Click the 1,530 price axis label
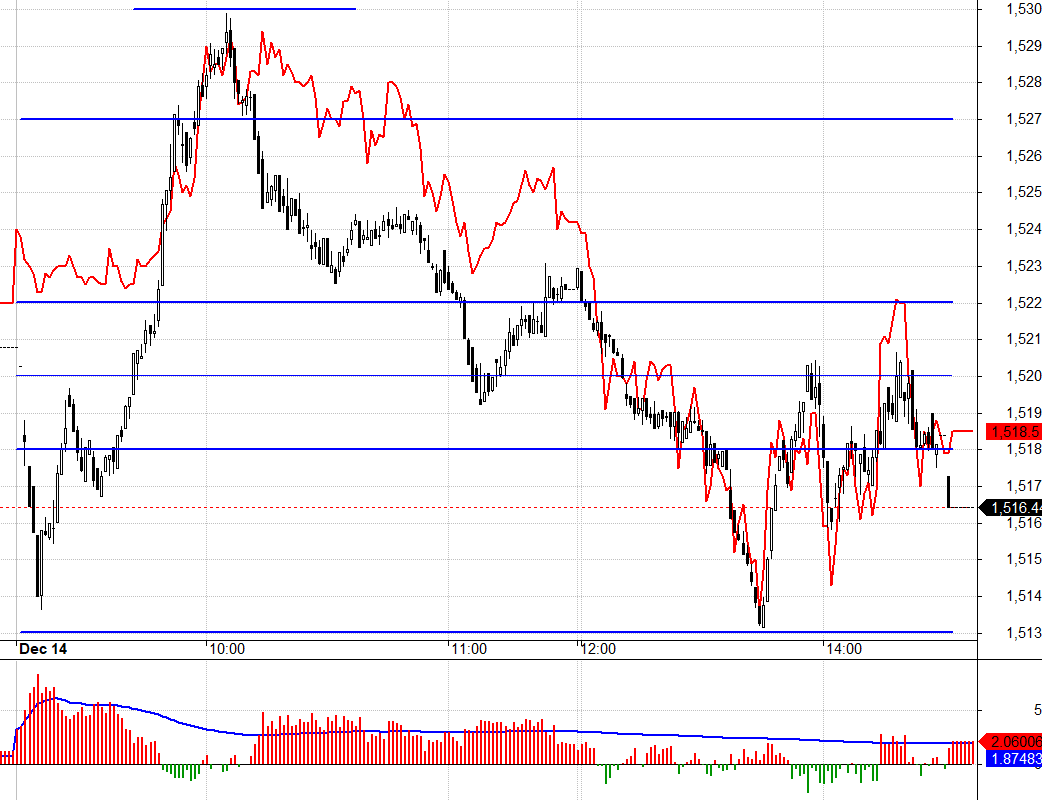This screenshot has width=1042, height=800. click(1024, 9)
